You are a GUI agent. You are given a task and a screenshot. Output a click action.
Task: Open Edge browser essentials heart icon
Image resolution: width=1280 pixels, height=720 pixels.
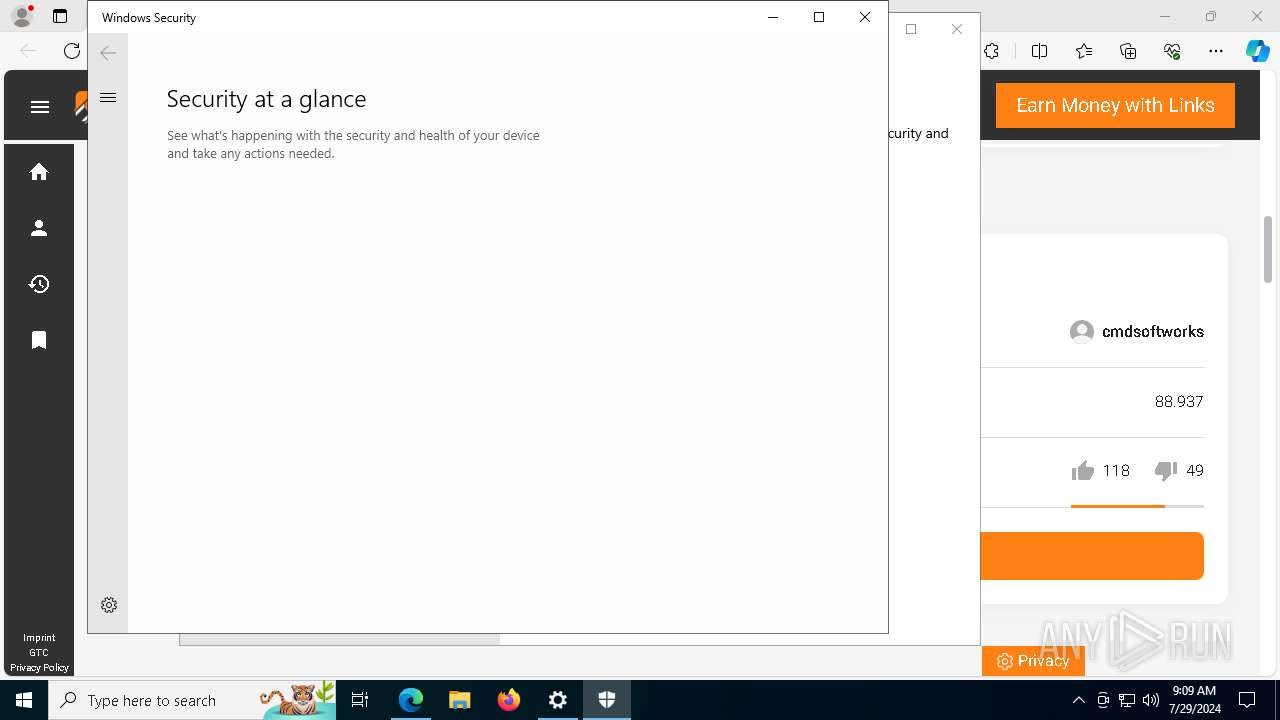point(1172,51)
